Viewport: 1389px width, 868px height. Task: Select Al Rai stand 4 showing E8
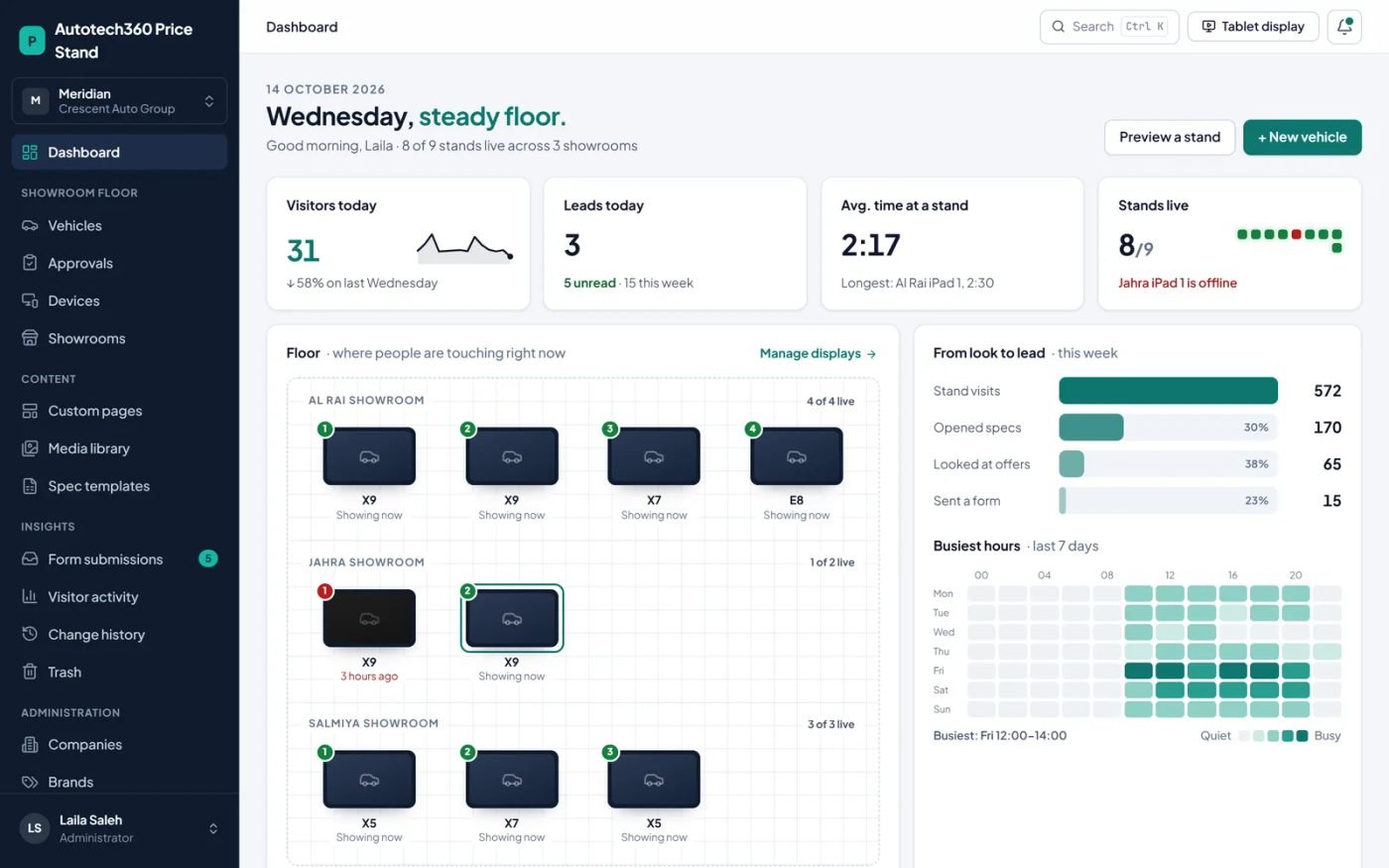[x=797, y=456]
